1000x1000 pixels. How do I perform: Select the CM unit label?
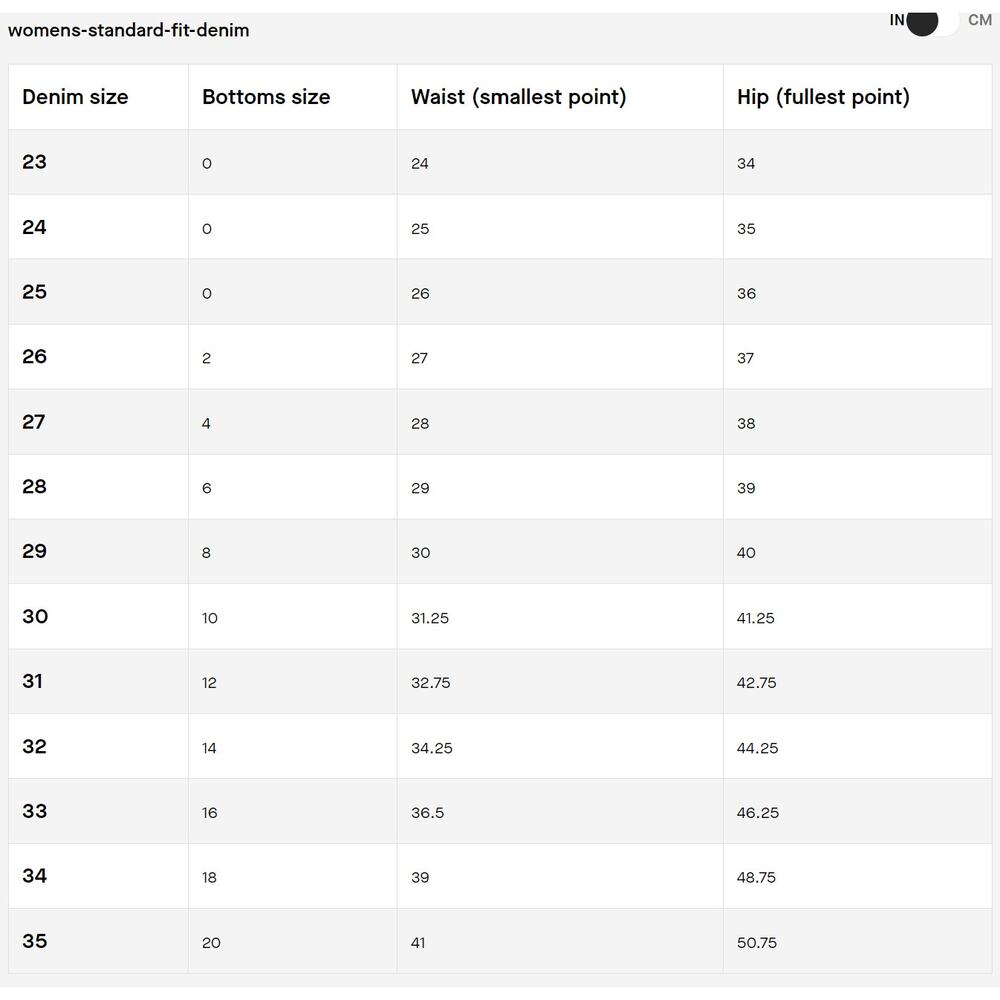(x=980, y=20)
